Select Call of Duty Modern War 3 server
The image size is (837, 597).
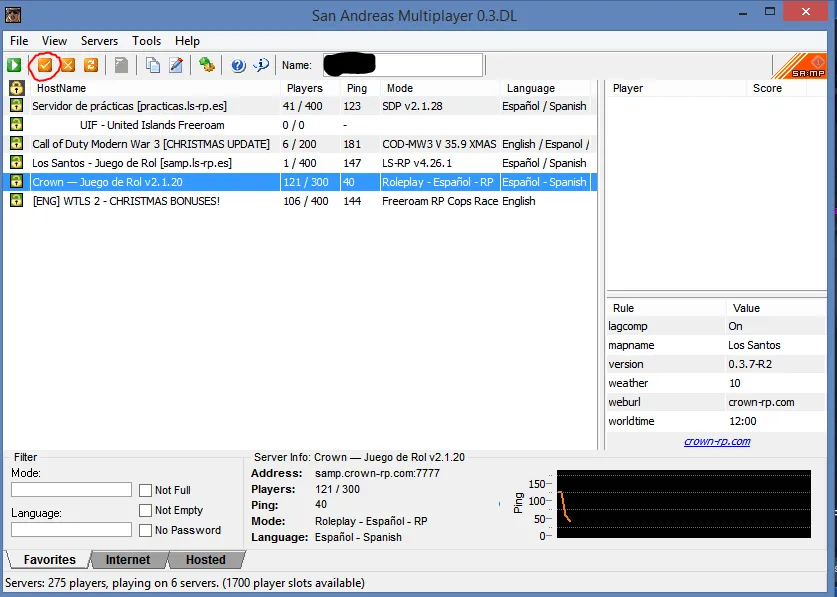[x=300, y=144]
